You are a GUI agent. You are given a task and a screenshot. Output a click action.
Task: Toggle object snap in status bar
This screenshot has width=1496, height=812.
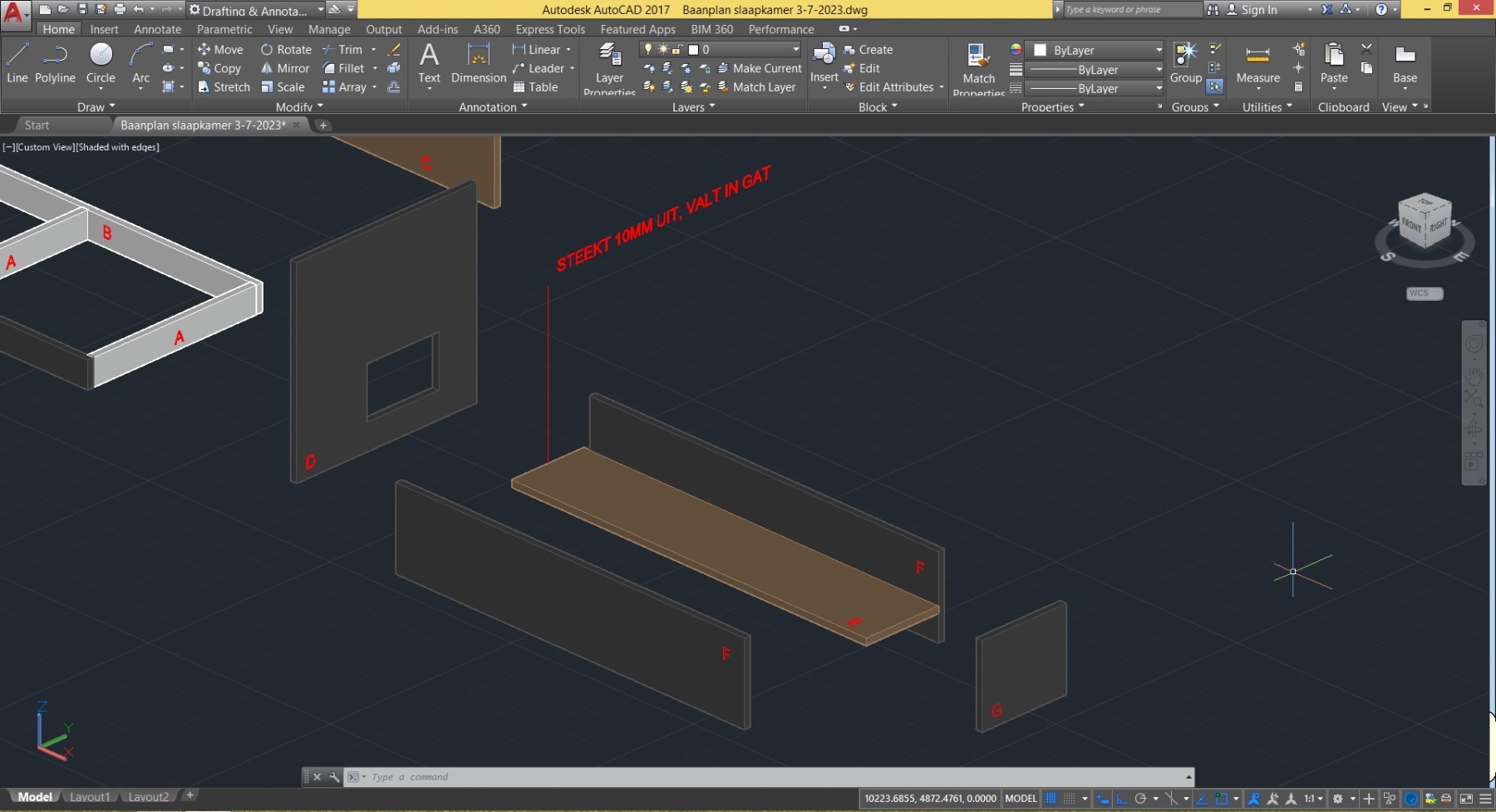click(x=1221, y=799)
